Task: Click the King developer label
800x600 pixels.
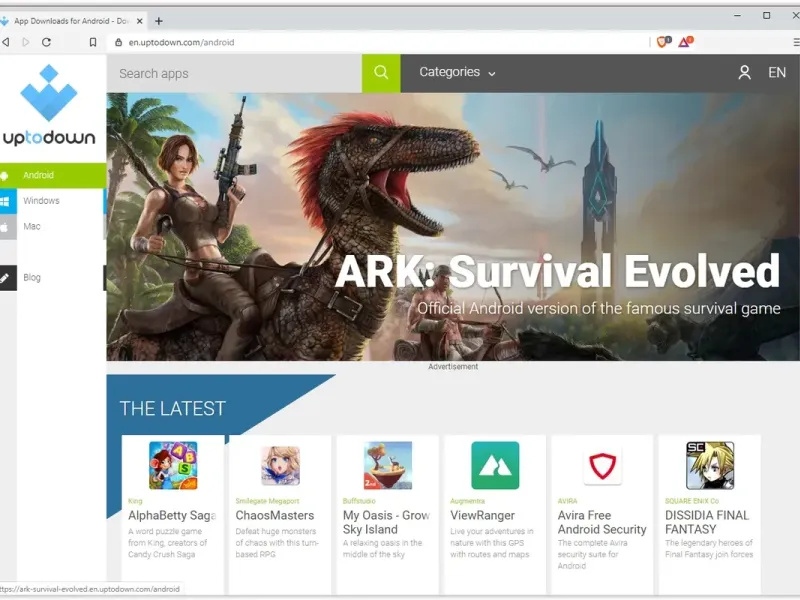Action: [135, 501]
